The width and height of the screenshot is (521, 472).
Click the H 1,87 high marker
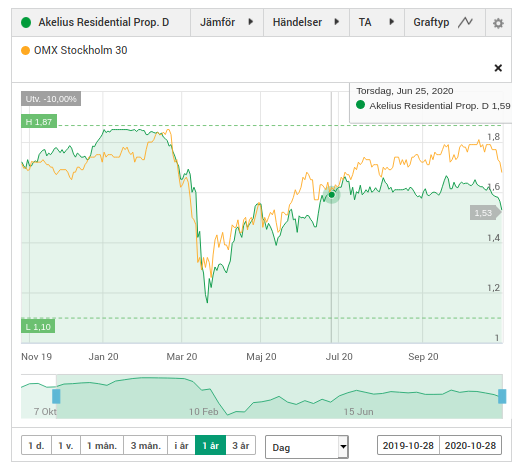39,122
